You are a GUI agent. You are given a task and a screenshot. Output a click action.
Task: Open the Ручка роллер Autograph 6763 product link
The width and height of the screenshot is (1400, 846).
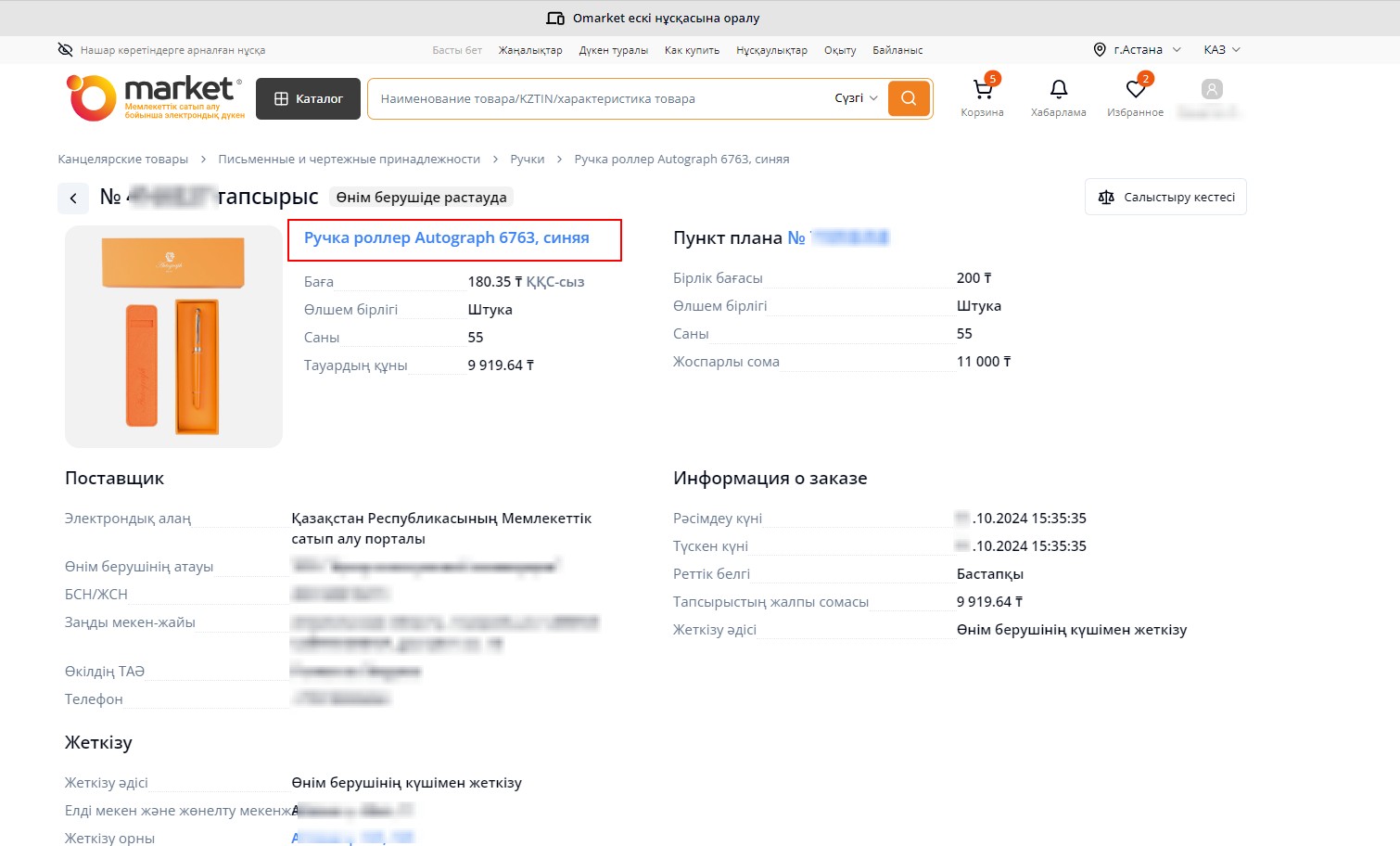pyautogui.click(x=446, y=238)
